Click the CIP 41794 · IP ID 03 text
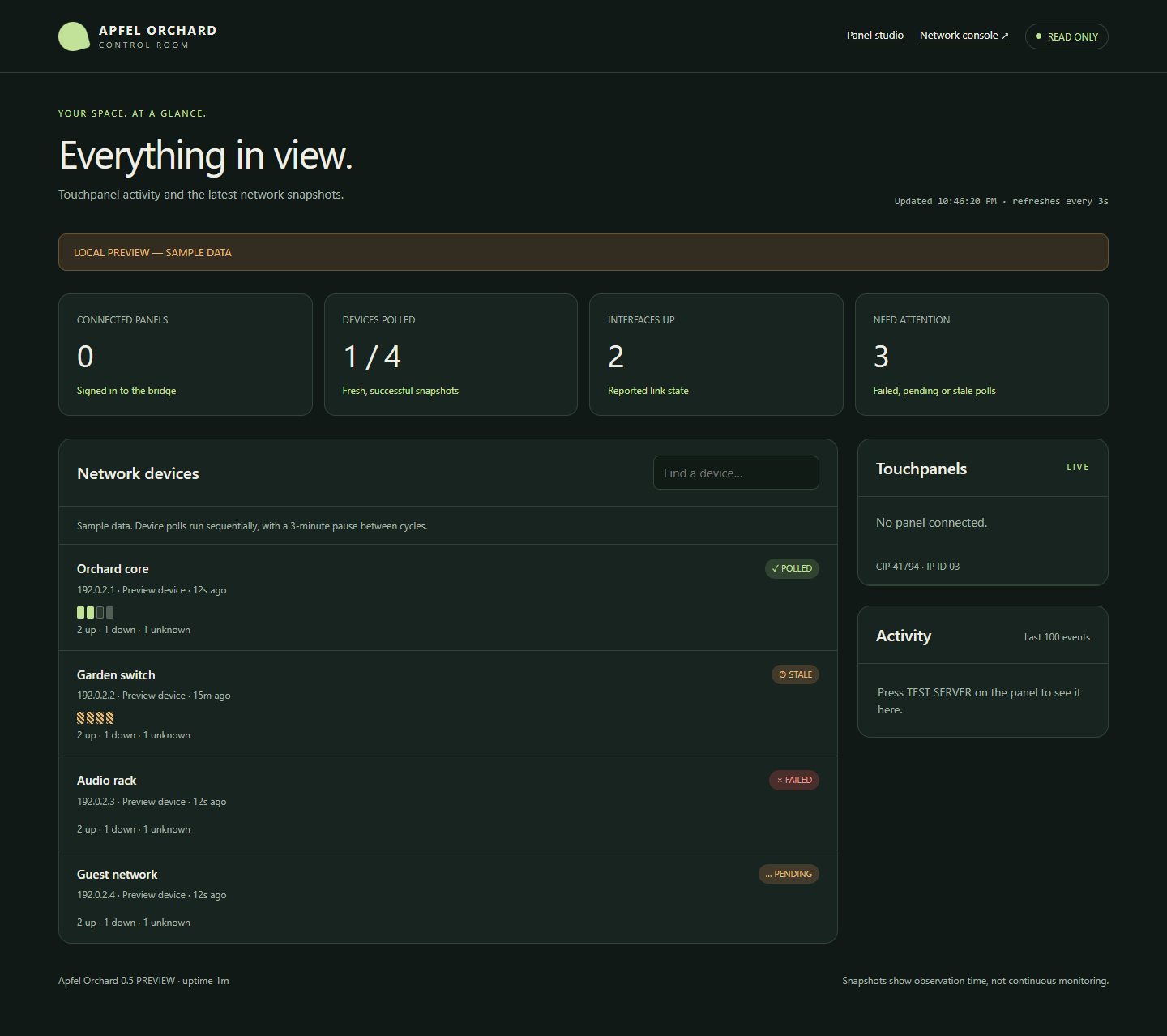Viewport: 1167px width, 1036px height. click(917, 567)
